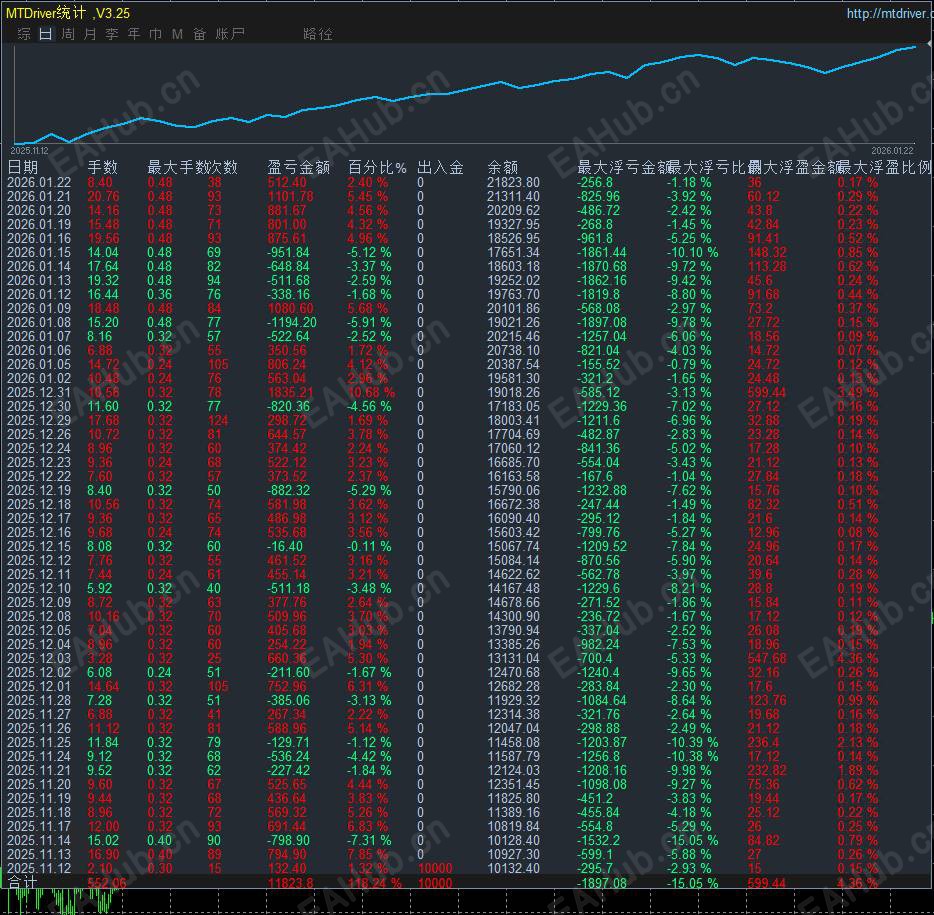This screenshot has height=915, width=934.
Task: Click the 手数 column header
Action: point(102,167)
